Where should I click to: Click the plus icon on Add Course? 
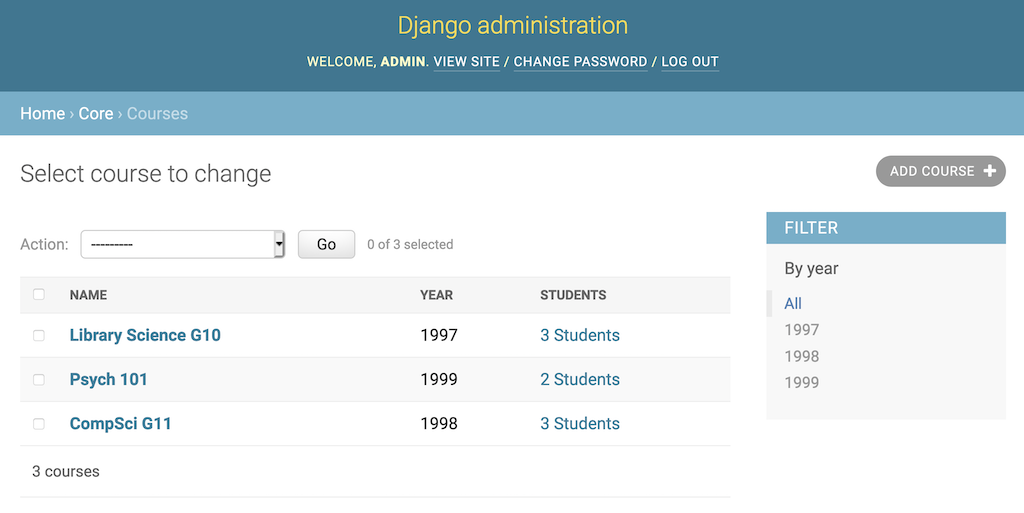[989, 171]
